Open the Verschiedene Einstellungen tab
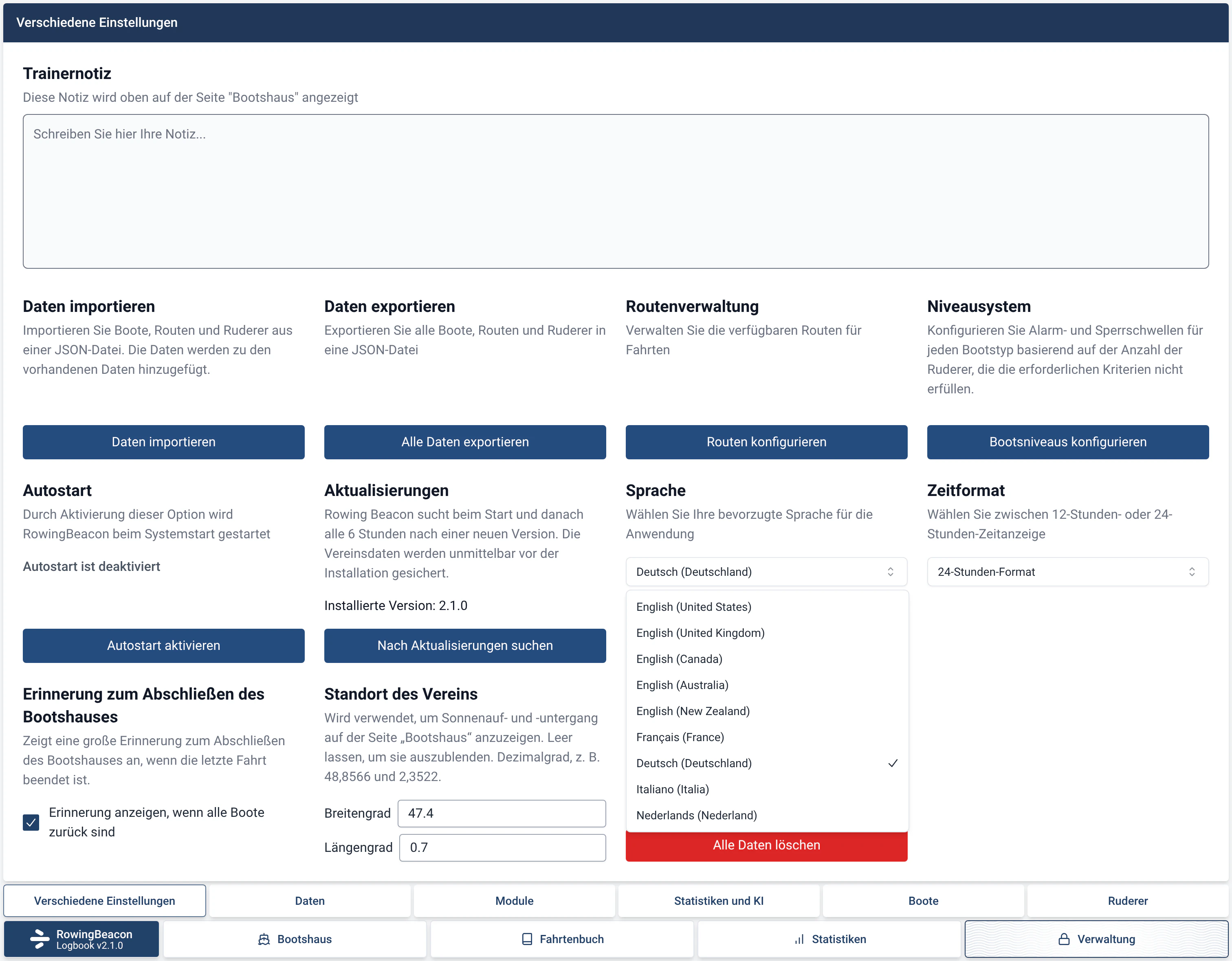Image resolution: width=1232 pixels, height=961 pixels. tap(104, 901)
